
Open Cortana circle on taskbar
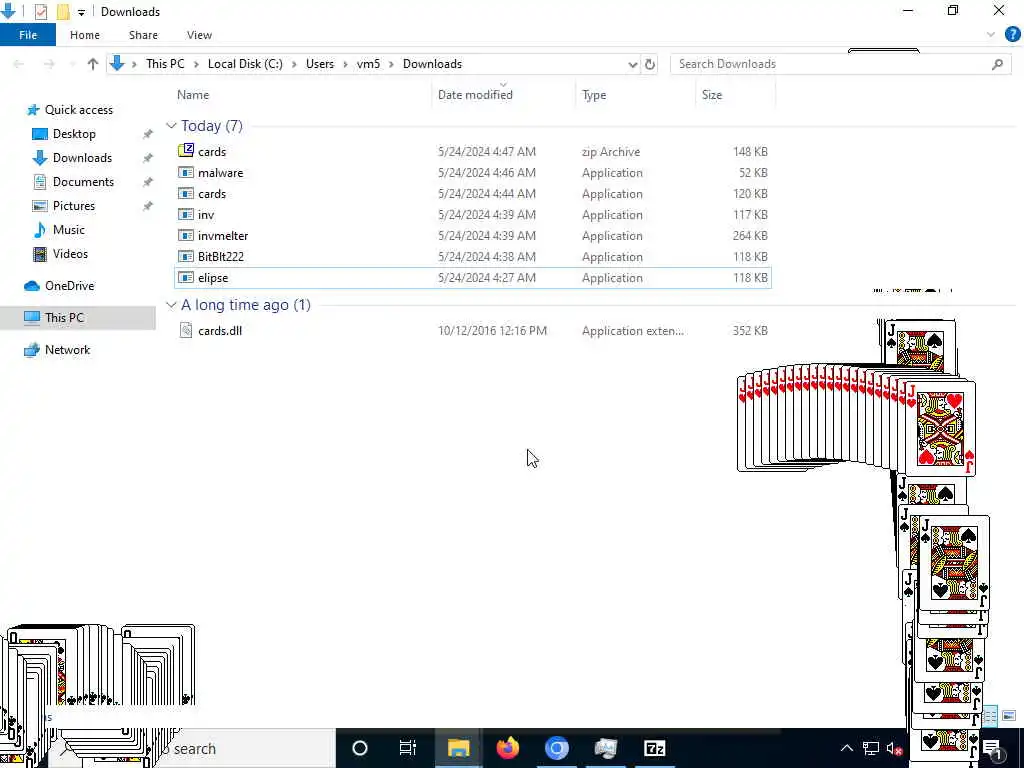click(360, 748)
